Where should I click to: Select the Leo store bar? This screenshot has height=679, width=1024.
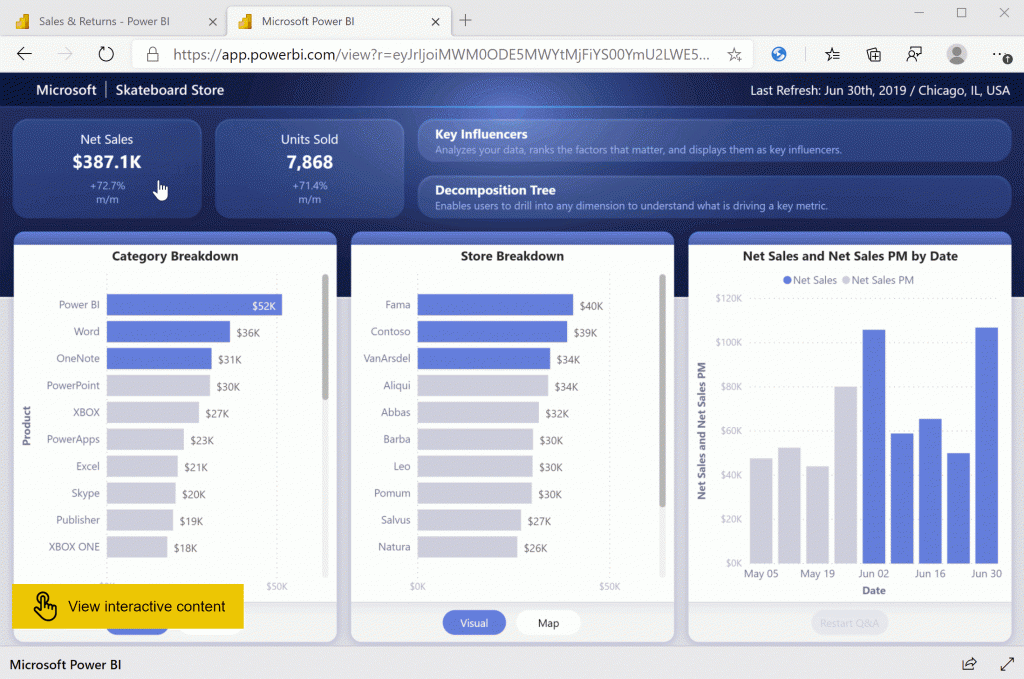click(x=475, y=466)
